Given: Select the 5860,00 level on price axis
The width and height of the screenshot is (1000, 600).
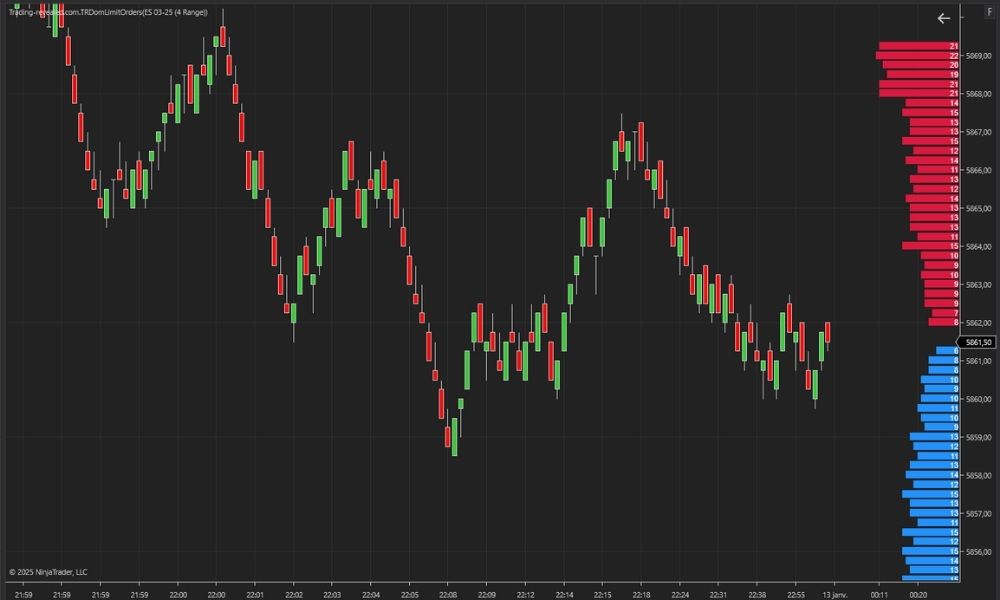Looking at the screenshot, I should point(978,399).
